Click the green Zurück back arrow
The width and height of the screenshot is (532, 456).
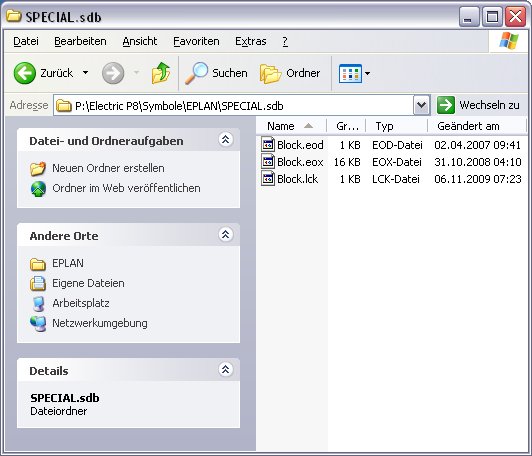coord(24,73)
